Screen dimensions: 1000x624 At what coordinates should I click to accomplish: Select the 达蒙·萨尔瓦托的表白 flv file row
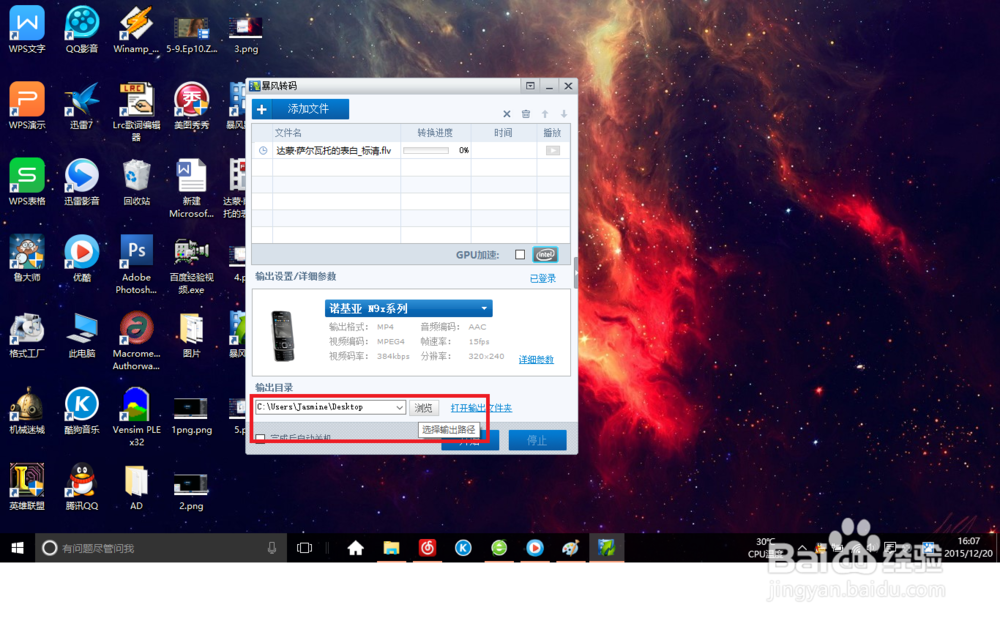(x=411, y=151)
